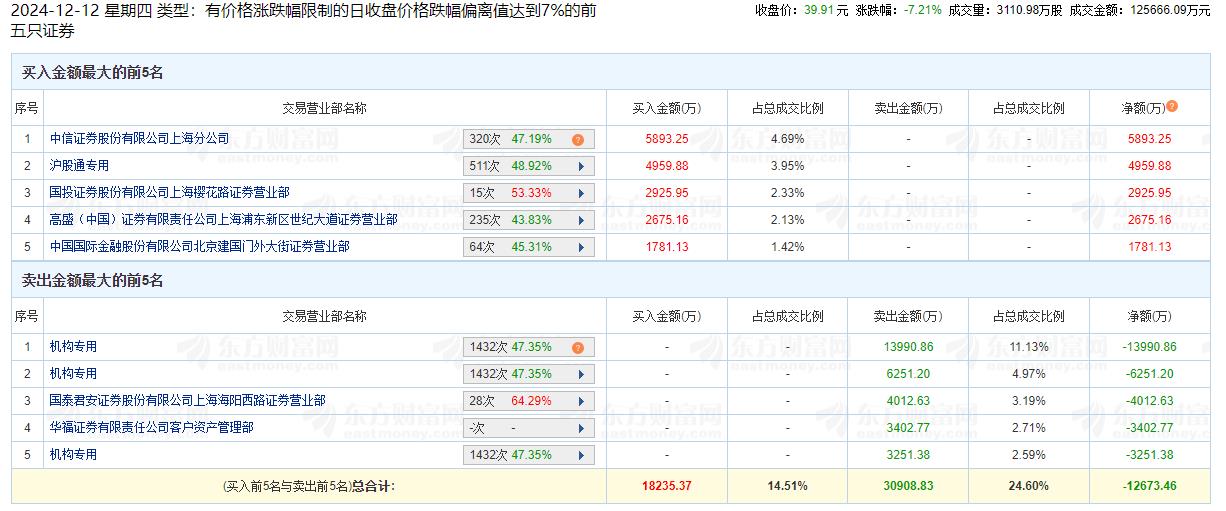The height and width of the screenshot is (511, 1226).
Task: Click the 成交量 value 3110.98万股
Action: (x=1030, y=11)
